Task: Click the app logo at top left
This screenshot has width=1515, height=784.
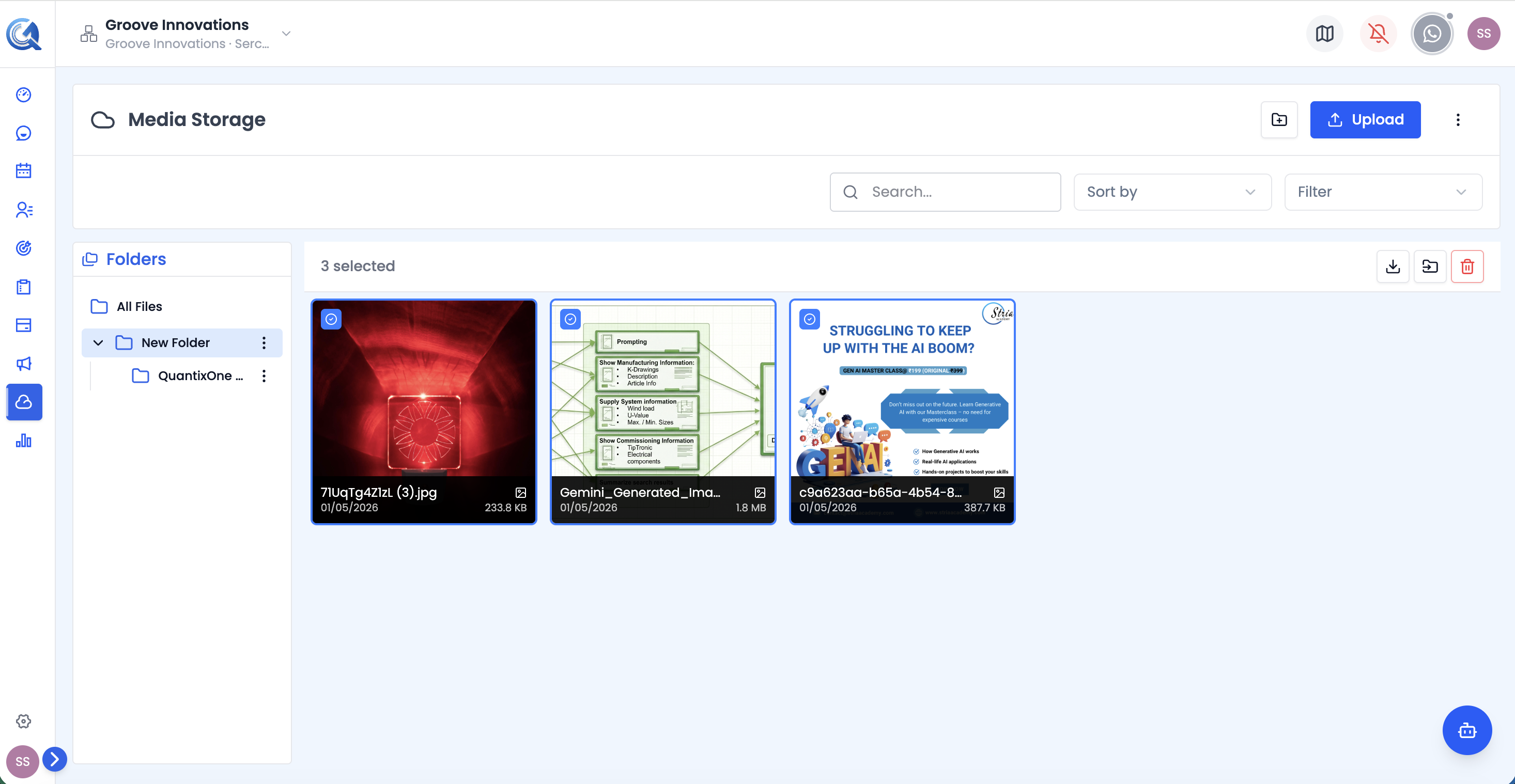Action: point(24,34)
